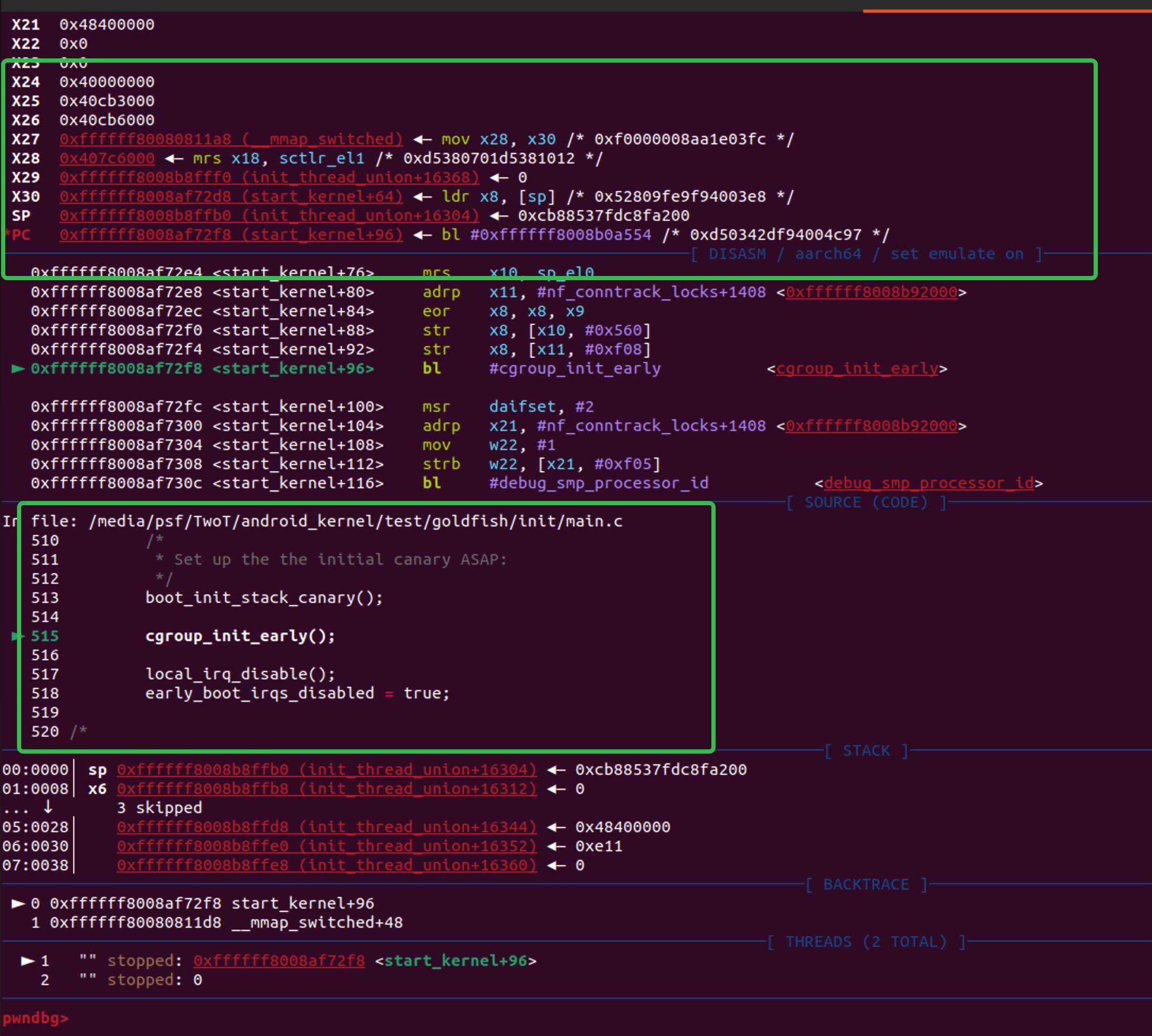Click the STACK section header
The height and width of the screenshot is (1036, 1152).
point(866,751)
